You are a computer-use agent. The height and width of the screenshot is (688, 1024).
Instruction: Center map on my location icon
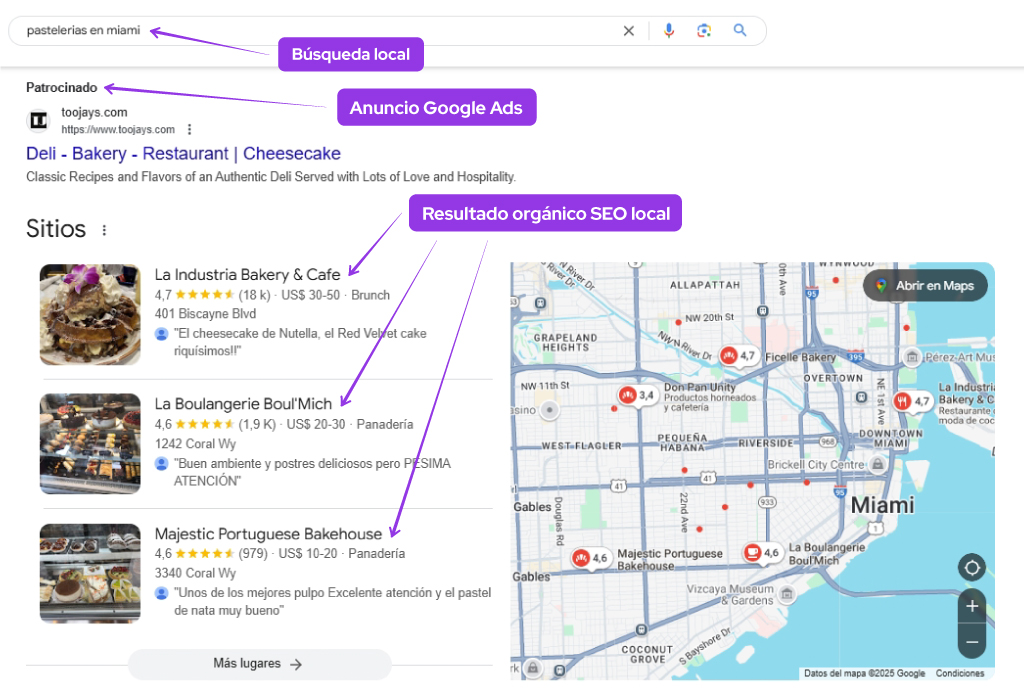point(972,568)
